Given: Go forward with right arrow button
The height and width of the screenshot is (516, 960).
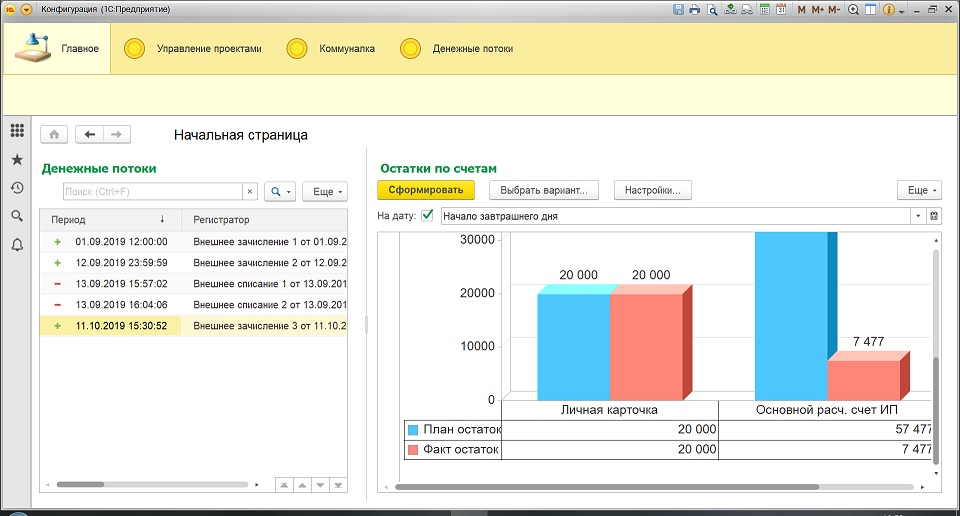Looking at the screenshot, I should (x=117, y=134).
